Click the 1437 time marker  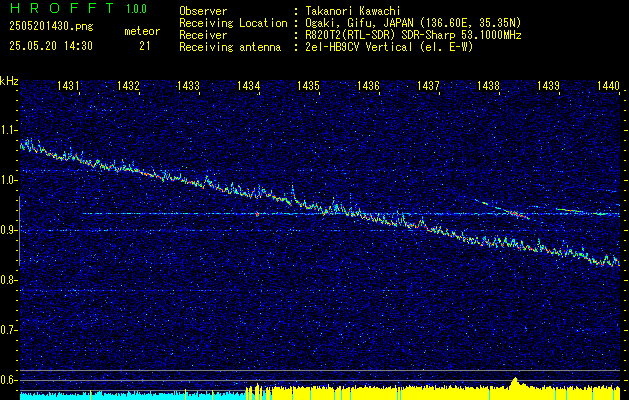click(x=428, y=85)
